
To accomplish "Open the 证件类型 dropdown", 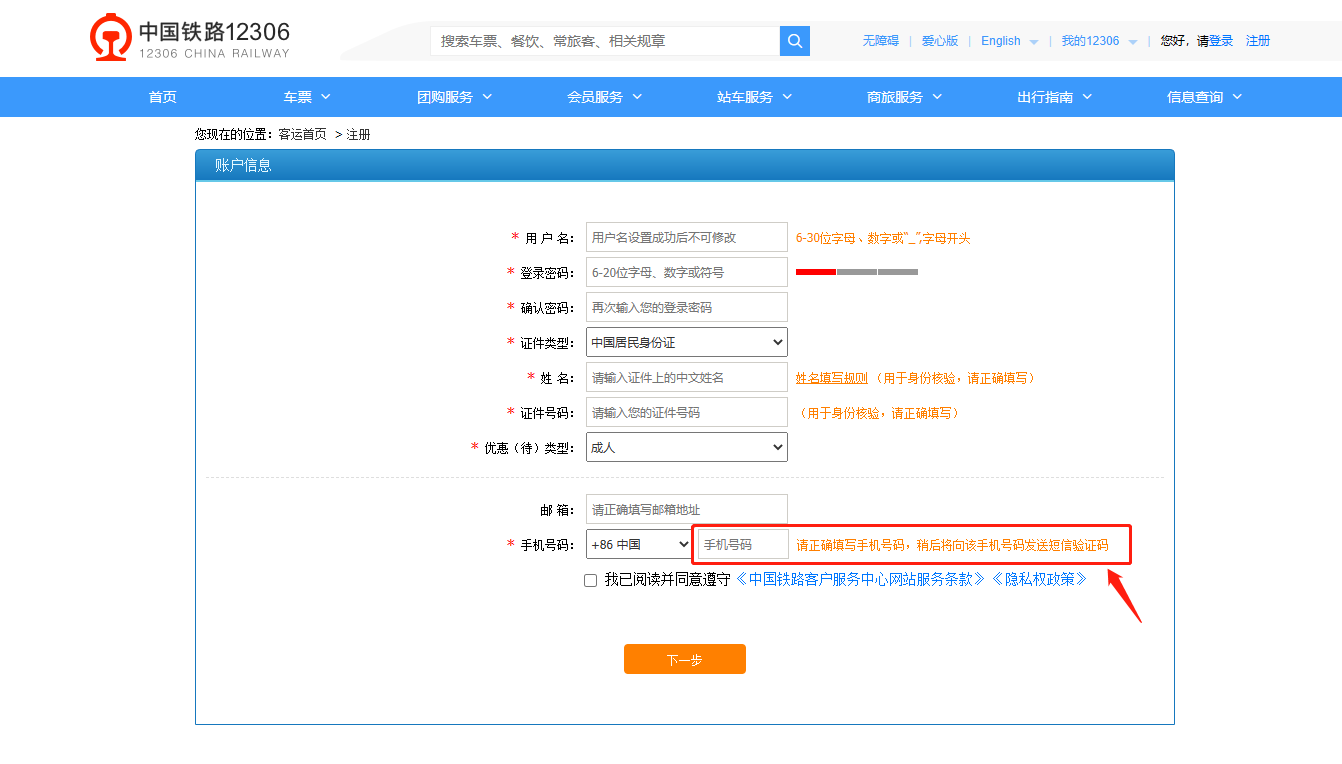I will (x=687, y=342).
